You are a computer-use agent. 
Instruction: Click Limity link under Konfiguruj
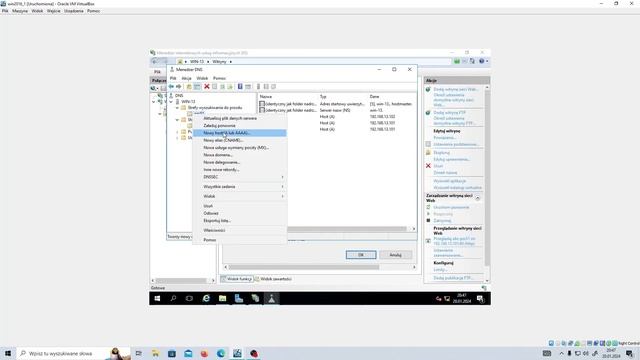pos(440,270)
